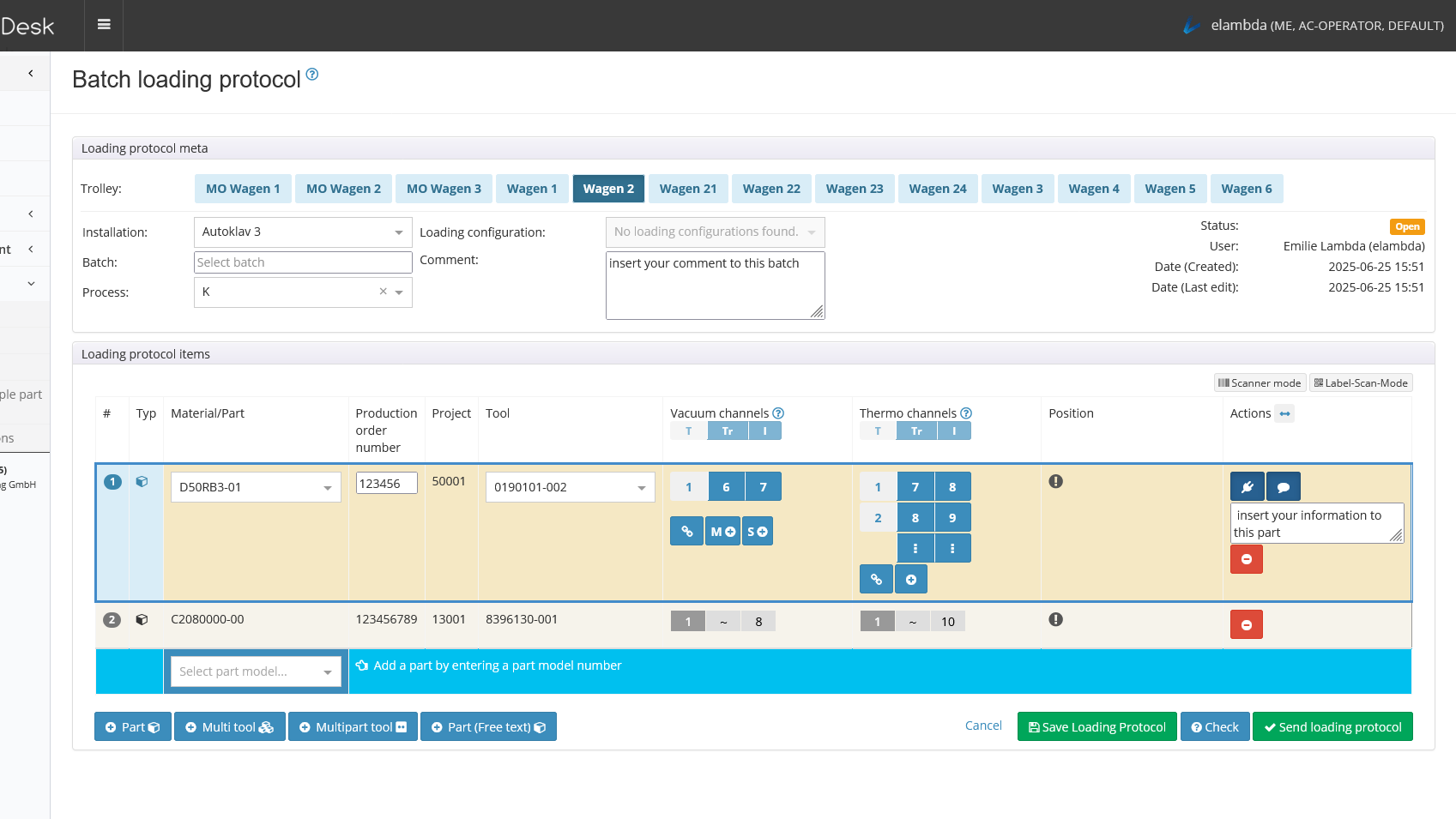Image resolution: width=1456 pixels, height=819 pixels.
Task: Click the hamburger menu icon in top bar
Action: click(x=104, y=25)
